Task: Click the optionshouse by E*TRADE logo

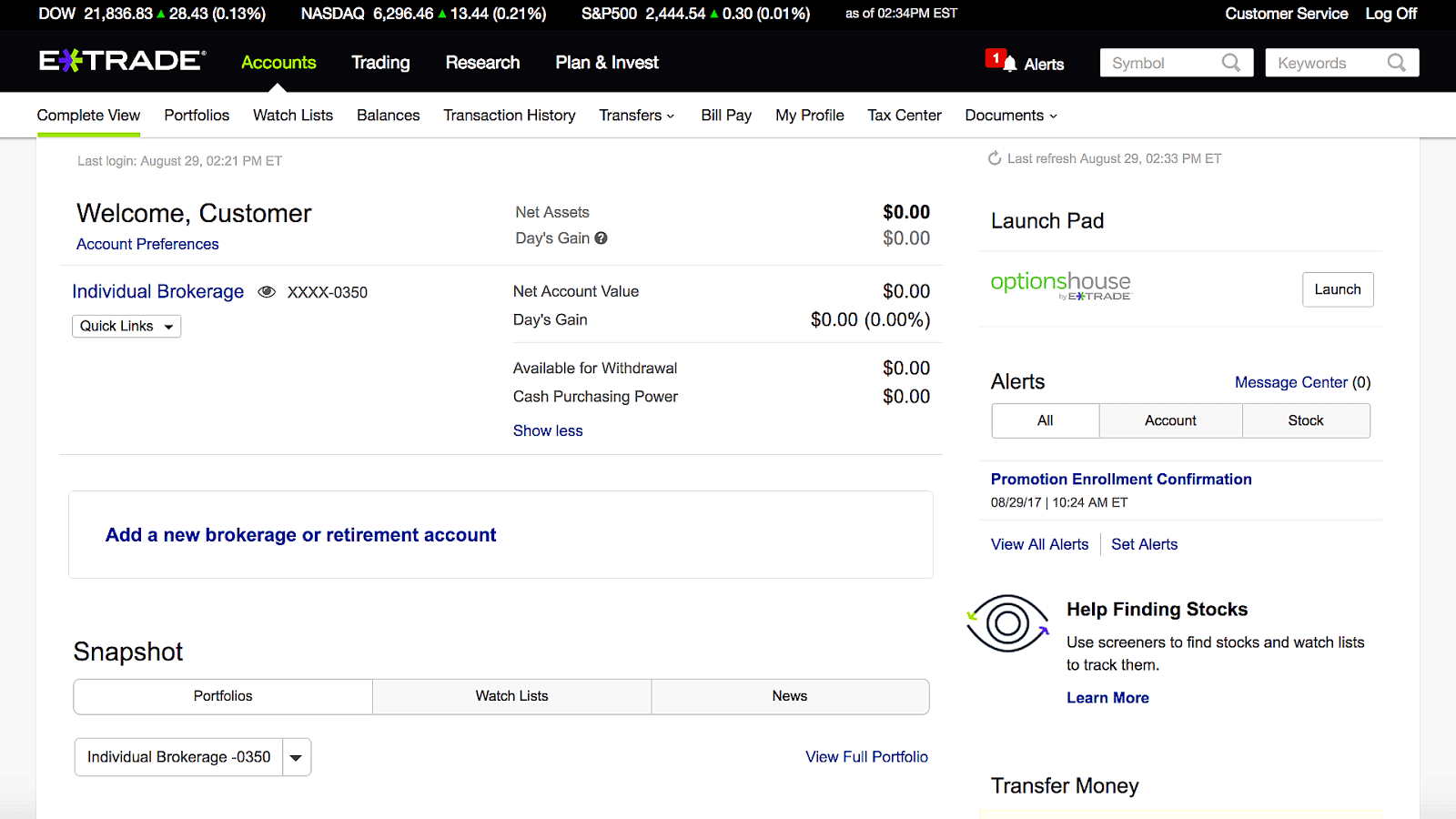Action: [x=1060, y=285]
